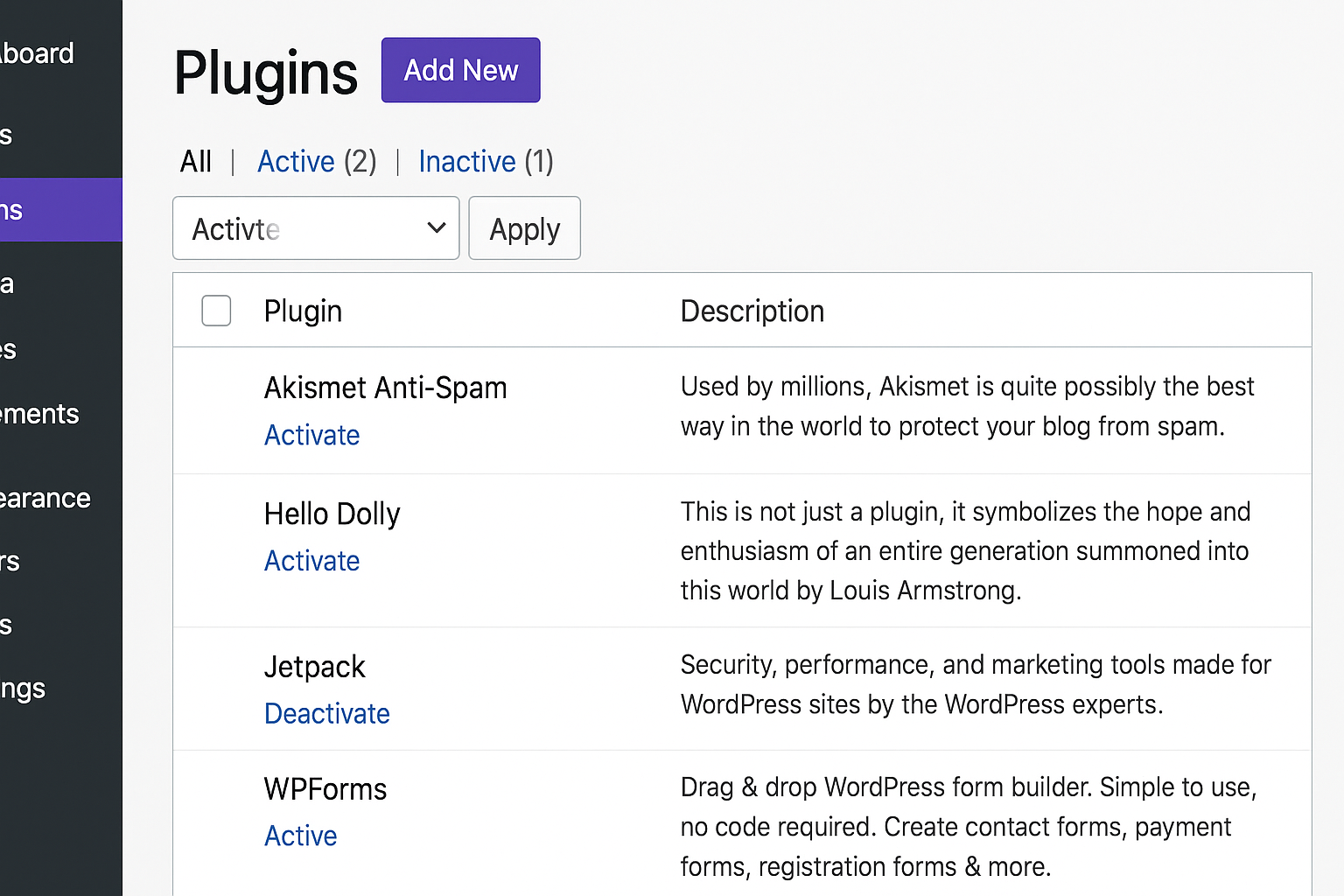The image size is (1344, 896).
Task: Sort by the Plugin column header
Action: point(303,311)
